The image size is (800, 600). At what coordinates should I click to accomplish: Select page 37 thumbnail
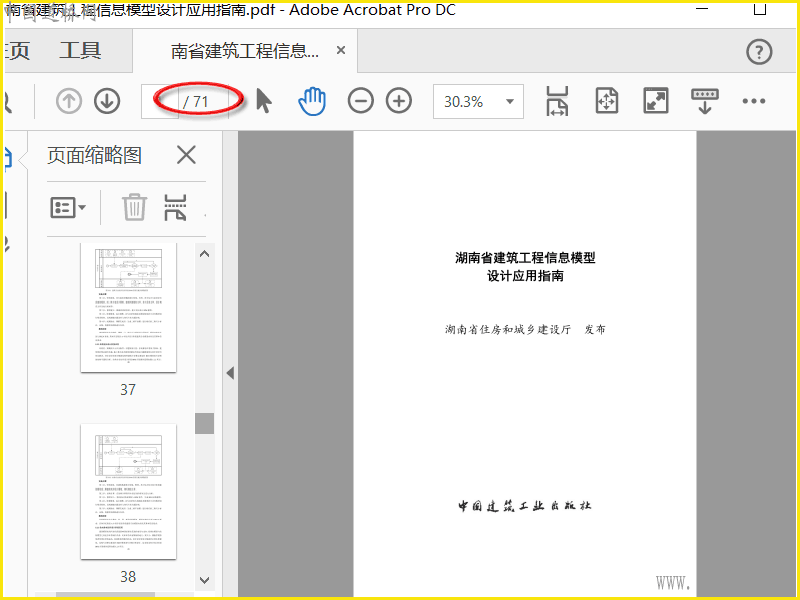point(129,308)
